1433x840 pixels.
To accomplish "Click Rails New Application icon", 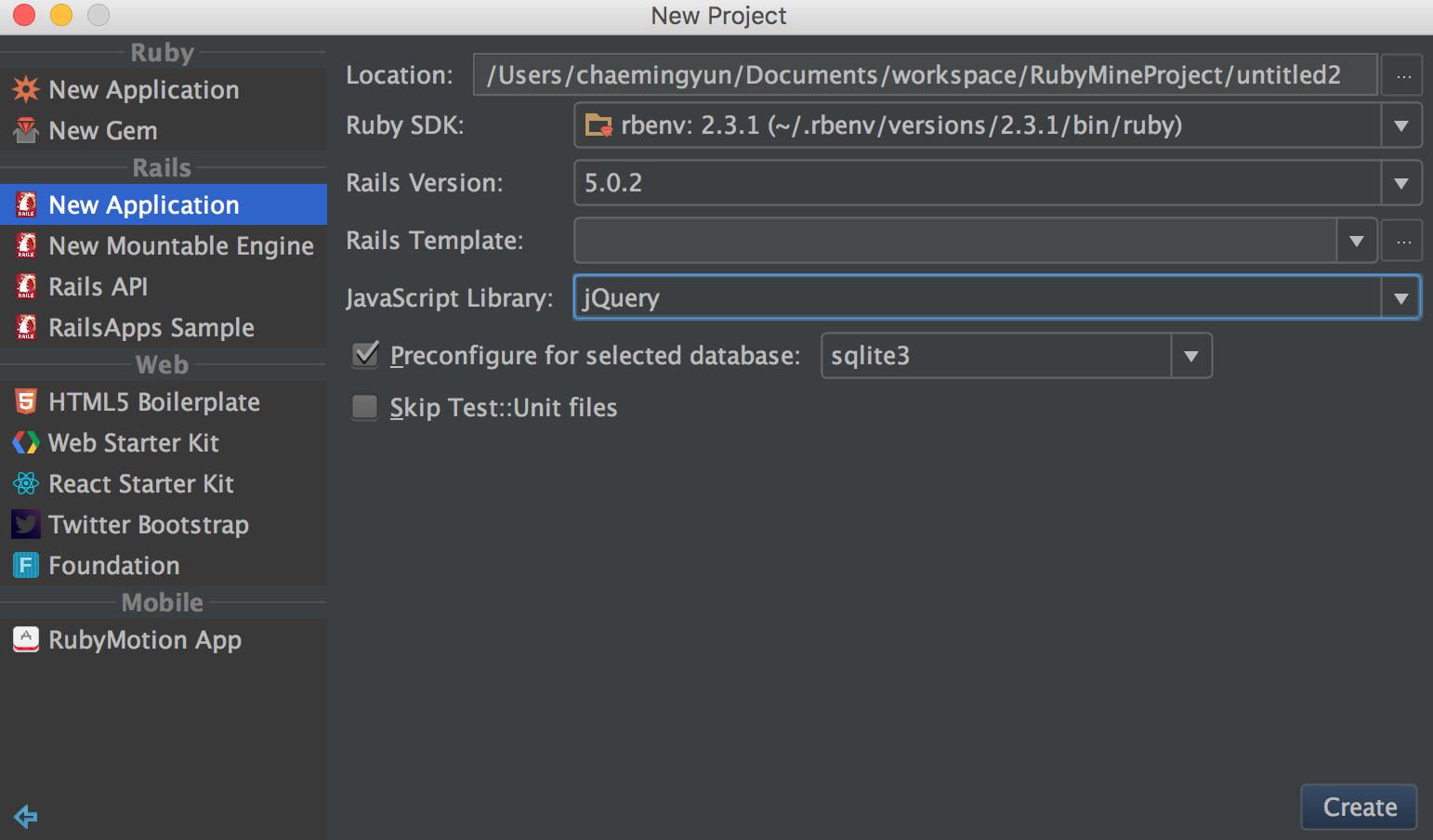I will tap(26, 204).
